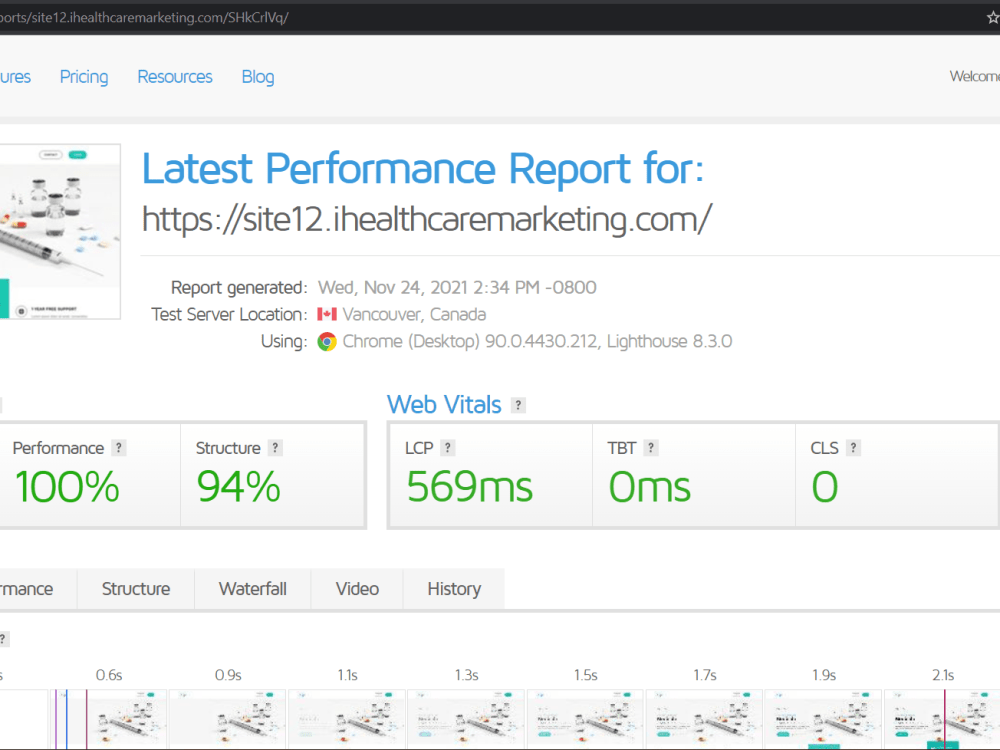The height and width of the screenshot is (750, 1000).
Task: Click the 94% Structure score
Action: (x=239, y=487)
